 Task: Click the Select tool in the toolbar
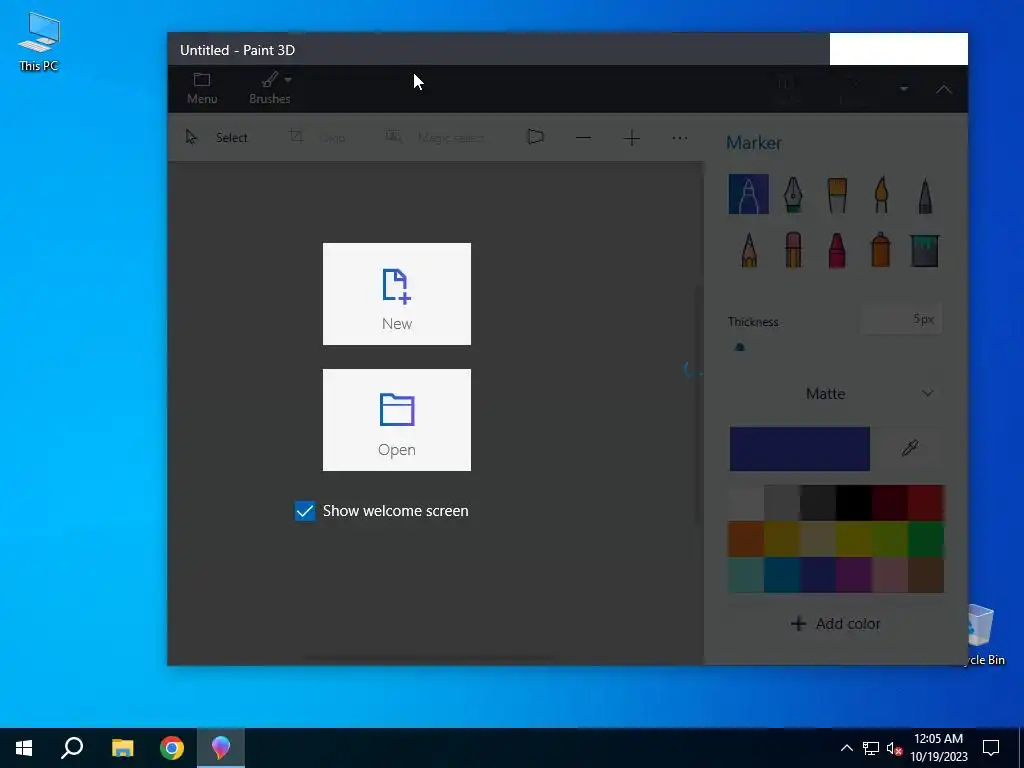217,137
